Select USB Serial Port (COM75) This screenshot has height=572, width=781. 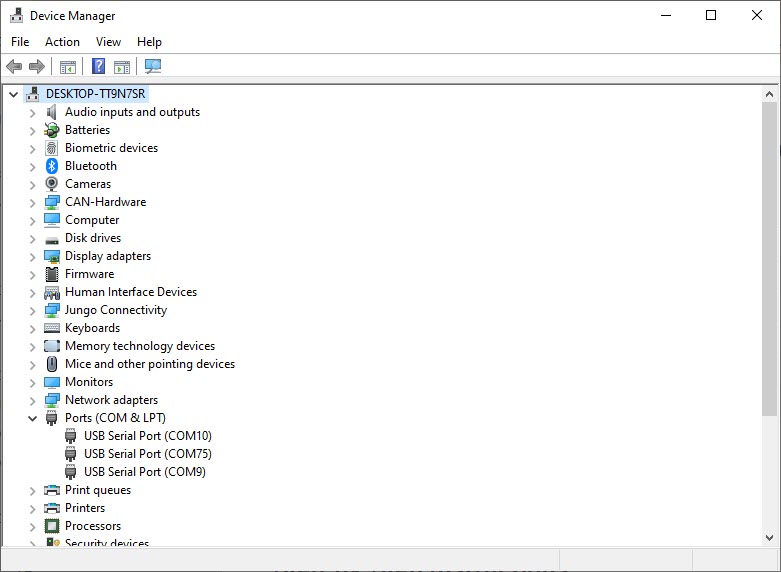(x=148, y=454)
